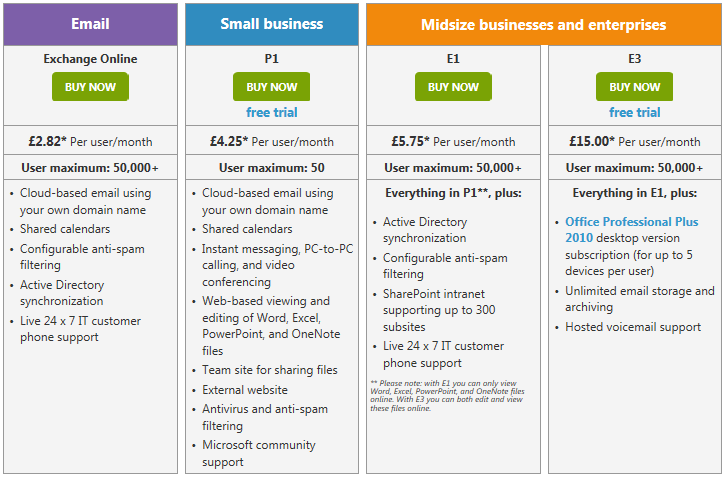727x481 pixels.
Task: Click the E3 plan title
Action: point(634,59)
